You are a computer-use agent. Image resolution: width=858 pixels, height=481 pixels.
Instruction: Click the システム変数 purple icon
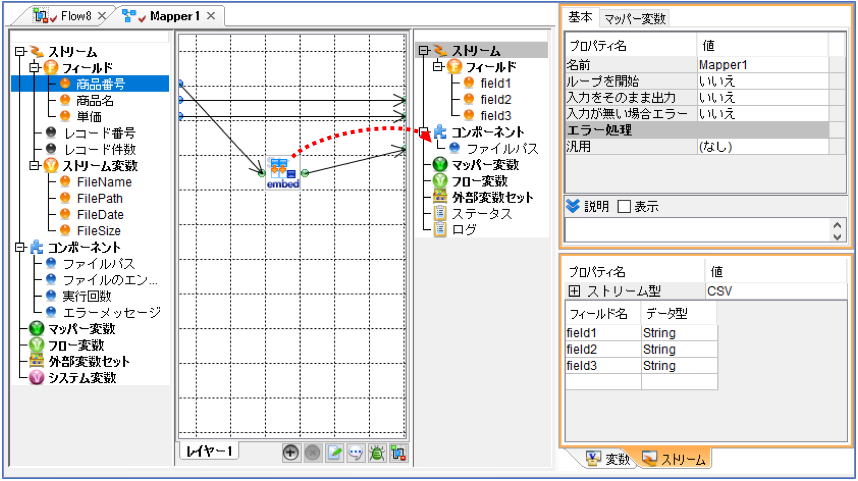(x=37, y=378)
